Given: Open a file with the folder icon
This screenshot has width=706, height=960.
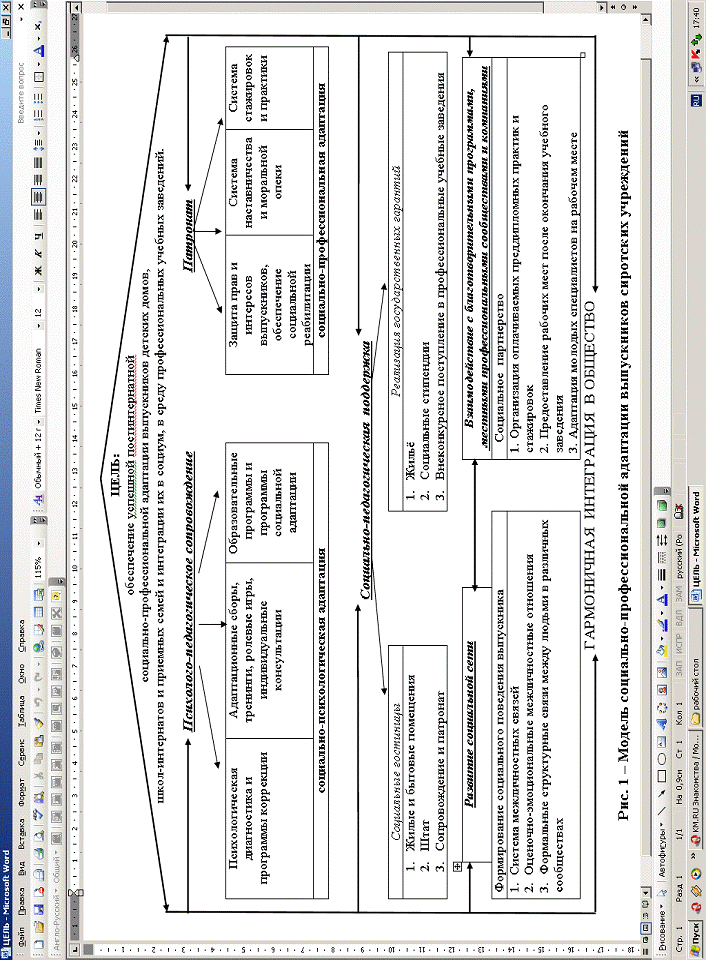Looking at the screenshot, I should (39, 927).
